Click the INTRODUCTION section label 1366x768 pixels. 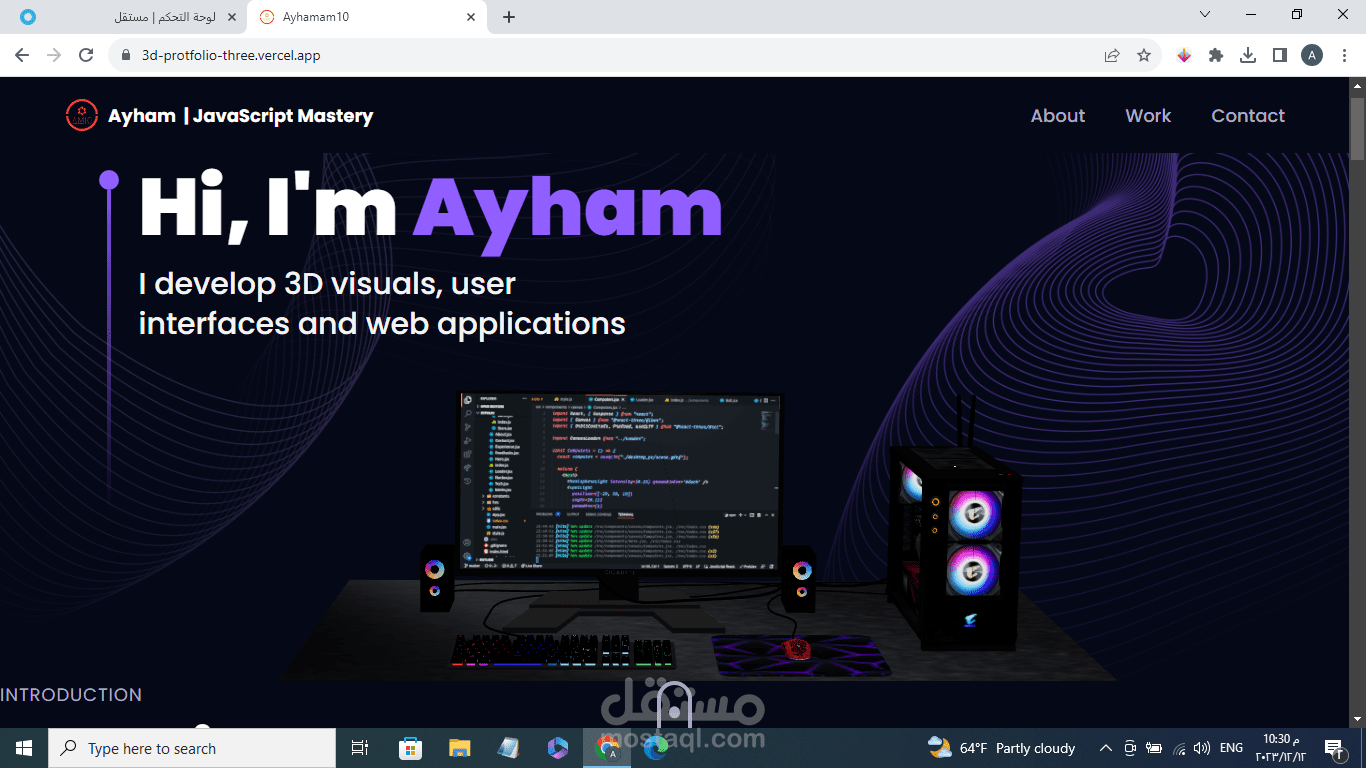click(x=71, y=695)
